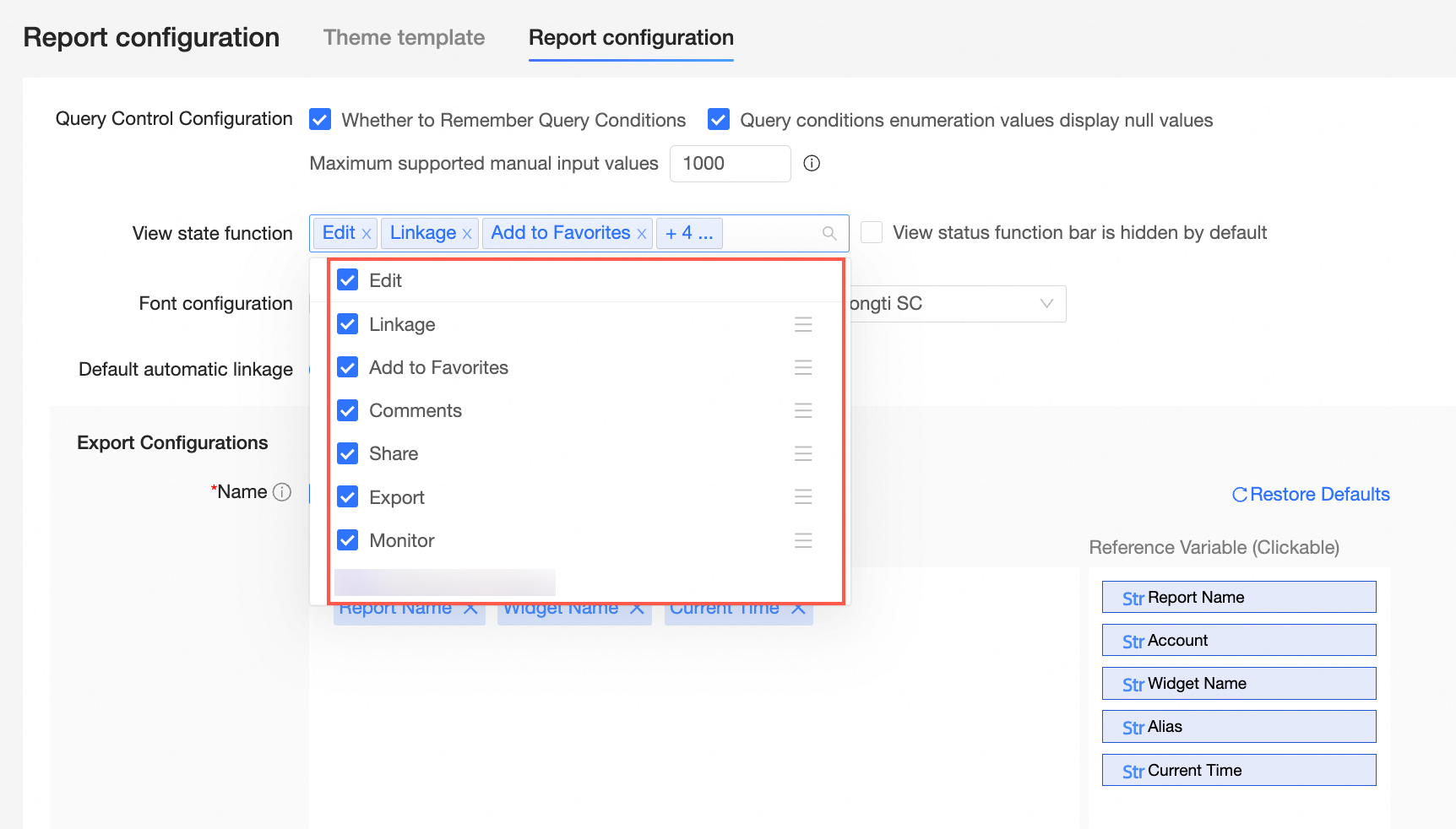Uncheck Whether to Remember Query Conditions

point(320,120)
